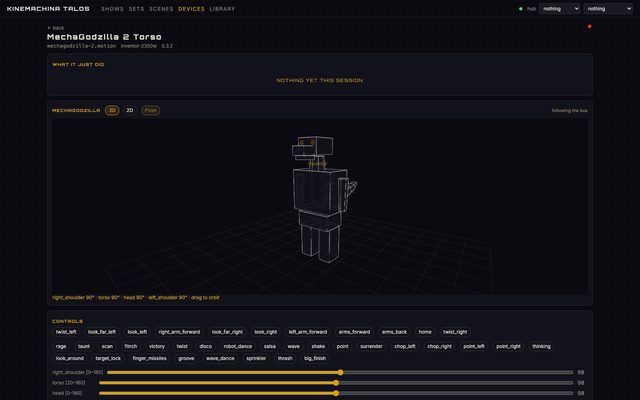Screen dimensions: 640x400
Task: Open the LIBRARY section
Action: pyautogui.click(x=222, y=9)
